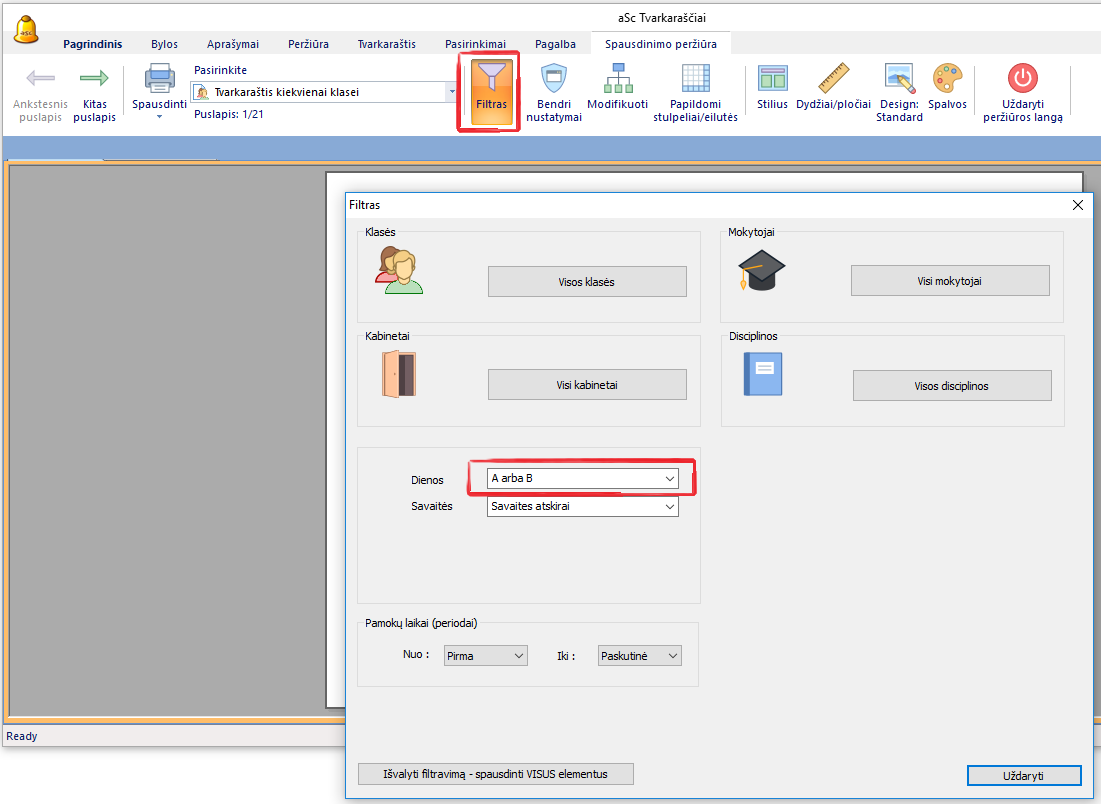
Task: Click the Visos klasės button
Action: [587, 282]
